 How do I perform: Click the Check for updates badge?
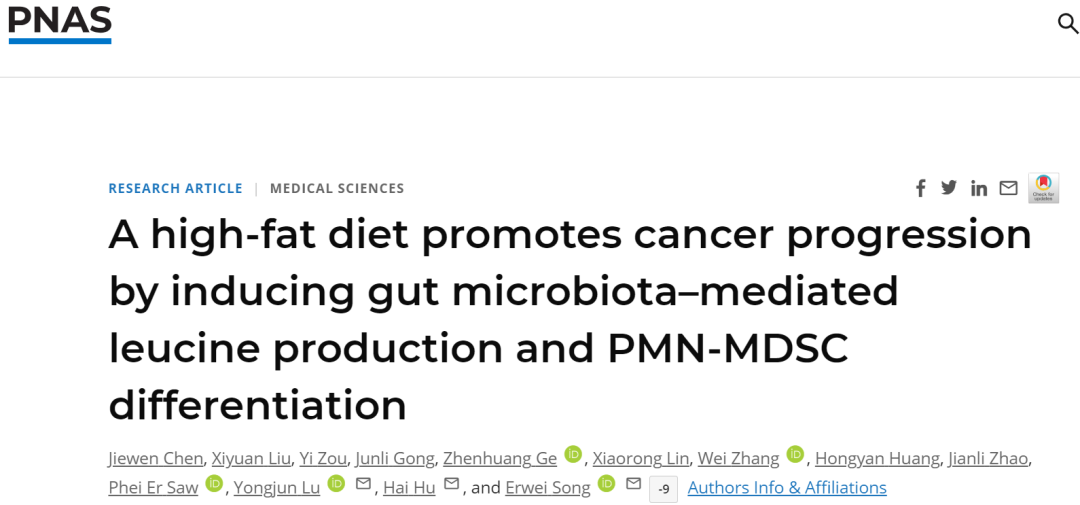coord(1043,187)
